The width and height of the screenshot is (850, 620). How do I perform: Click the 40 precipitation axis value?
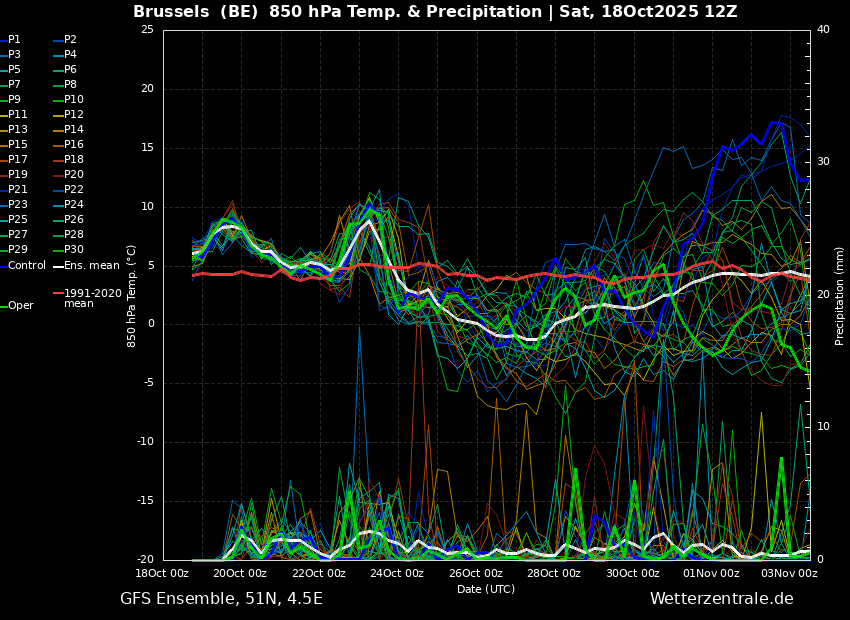(823, 29)
